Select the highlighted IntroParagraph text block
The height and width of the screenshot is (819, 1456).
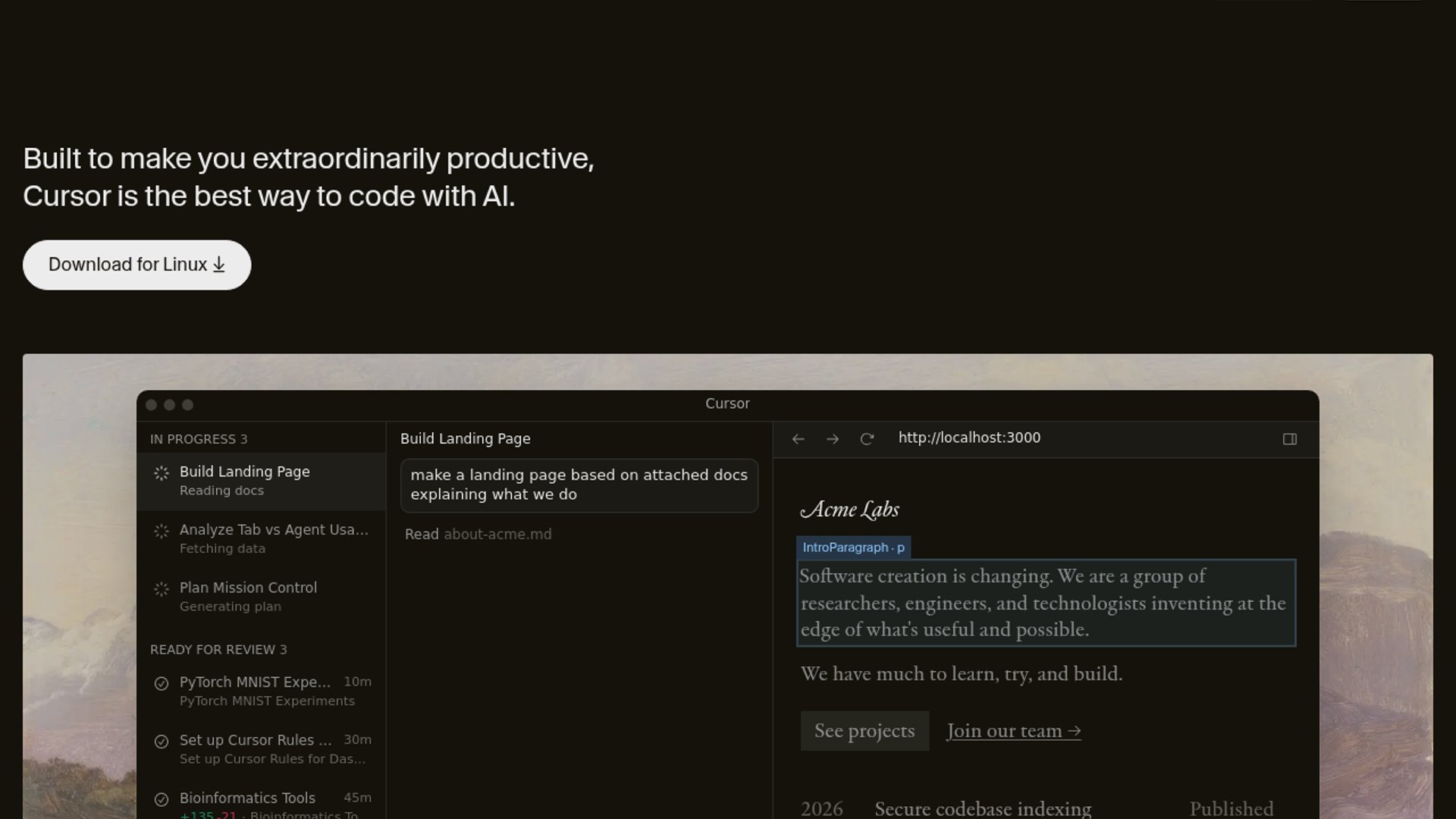coord(1046,603)
